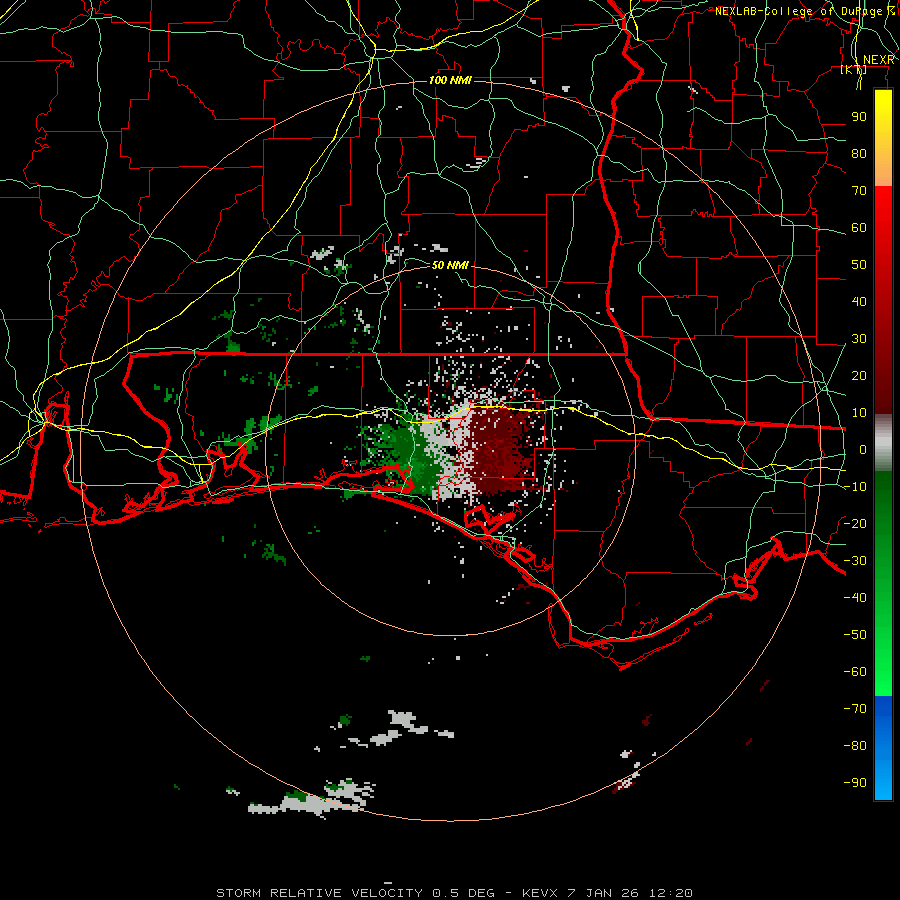Click the "-90" velocity scale label

tap(855, 783)
